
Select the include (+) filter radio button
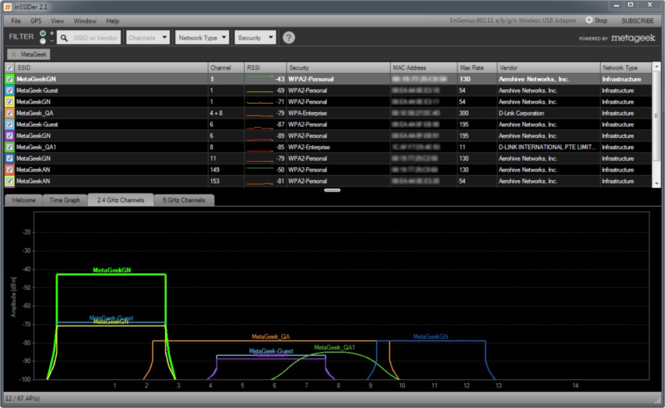tap(43, 34)
